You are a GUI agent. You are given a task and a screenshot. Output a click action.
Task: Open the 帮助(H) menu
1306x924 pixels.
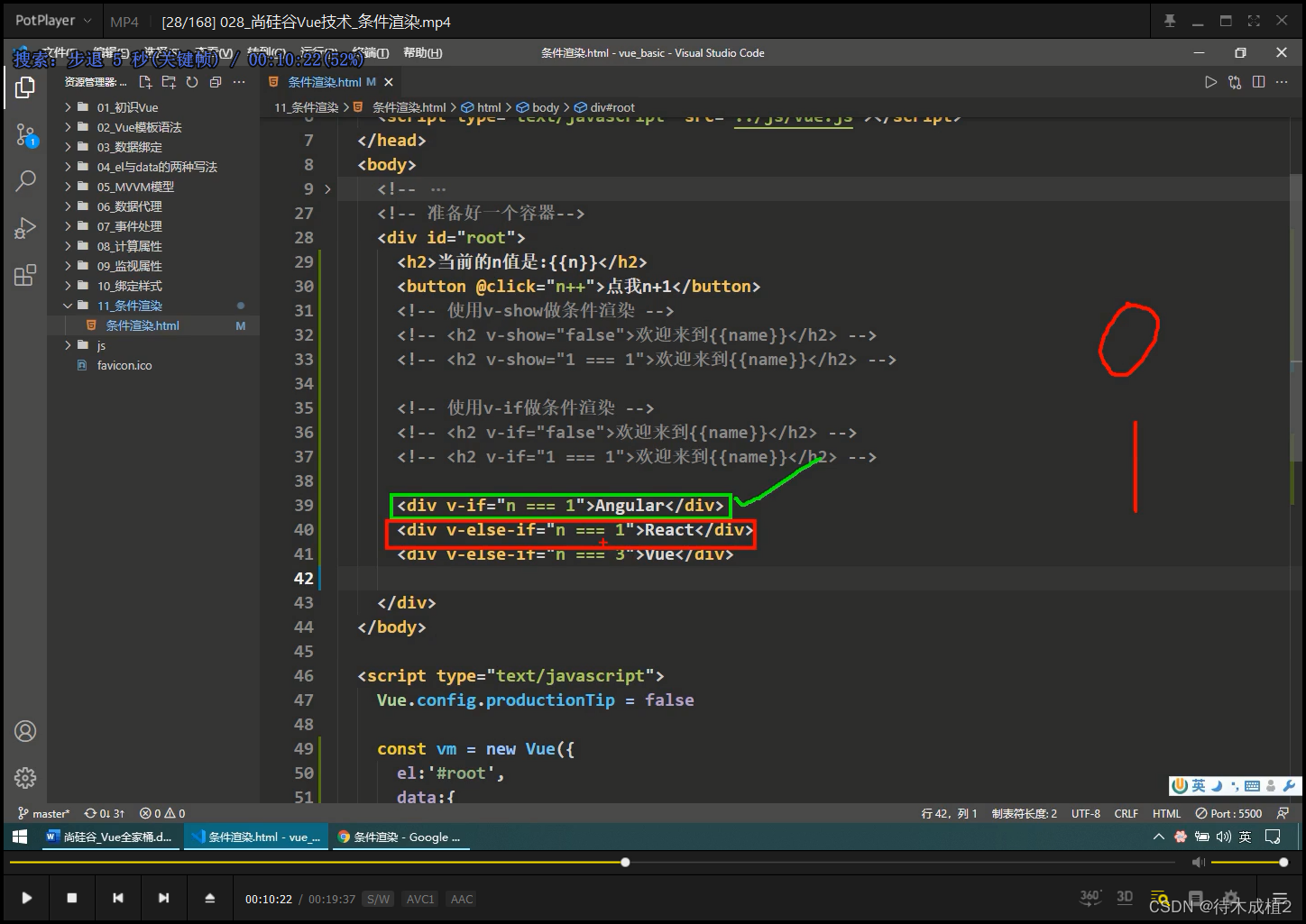tap(423, 53)
